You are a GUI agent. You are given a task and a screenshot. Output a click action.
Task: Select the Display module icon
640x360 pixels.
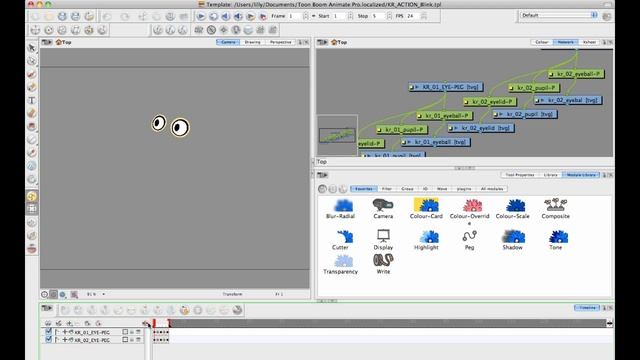coord(383,236)
